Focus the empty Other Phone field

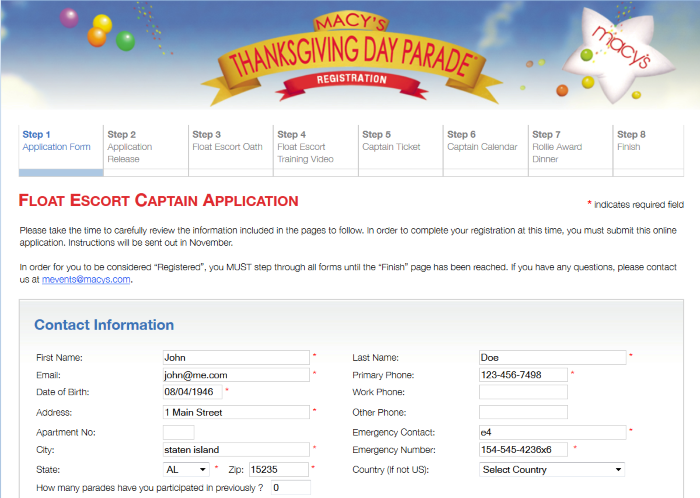pyautogui.click(x=523, y=412)
